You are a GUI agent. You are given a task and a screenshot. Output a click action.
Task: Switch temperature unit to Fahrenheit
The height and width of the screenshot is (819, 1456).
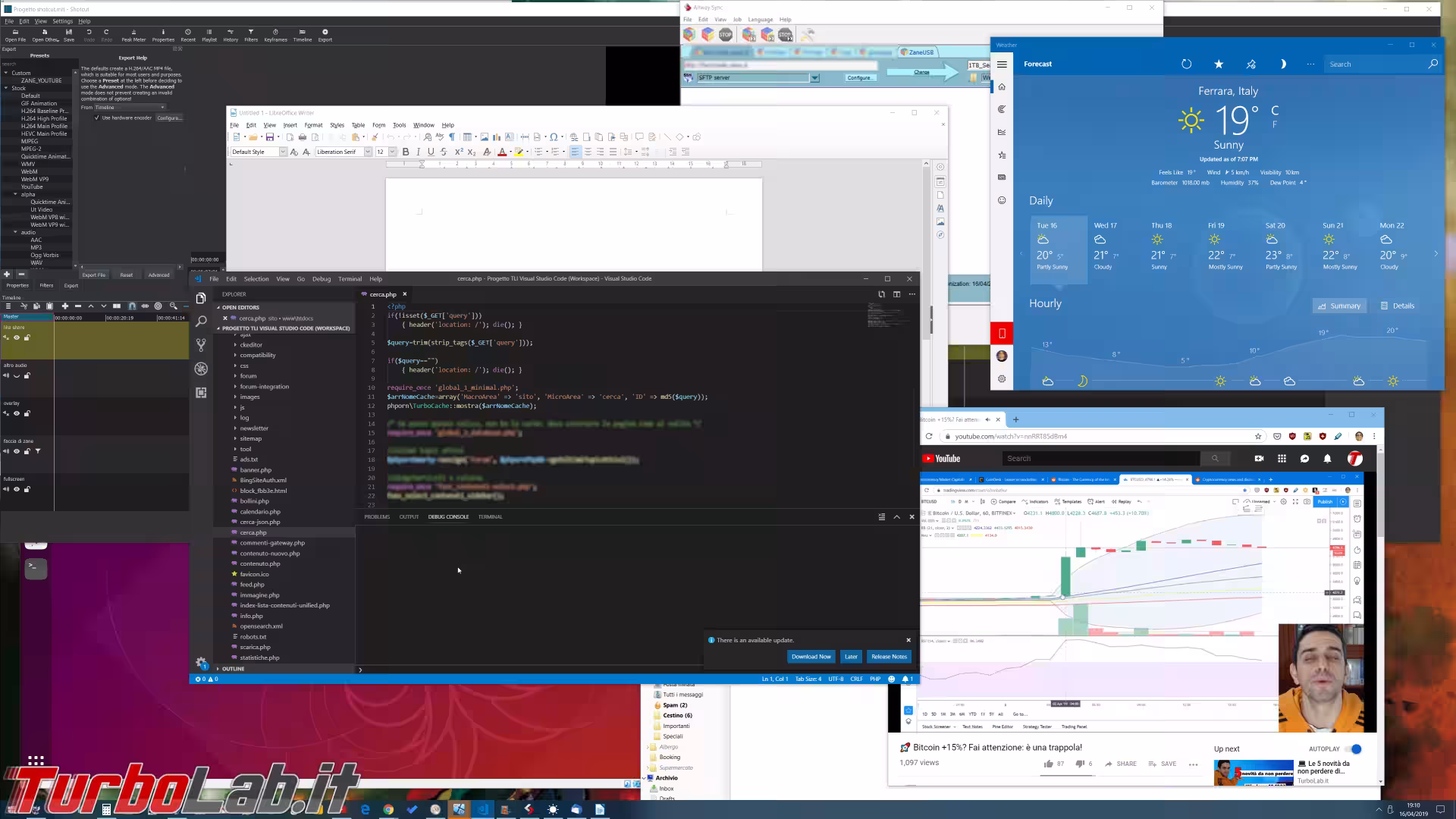point(1275,124)
